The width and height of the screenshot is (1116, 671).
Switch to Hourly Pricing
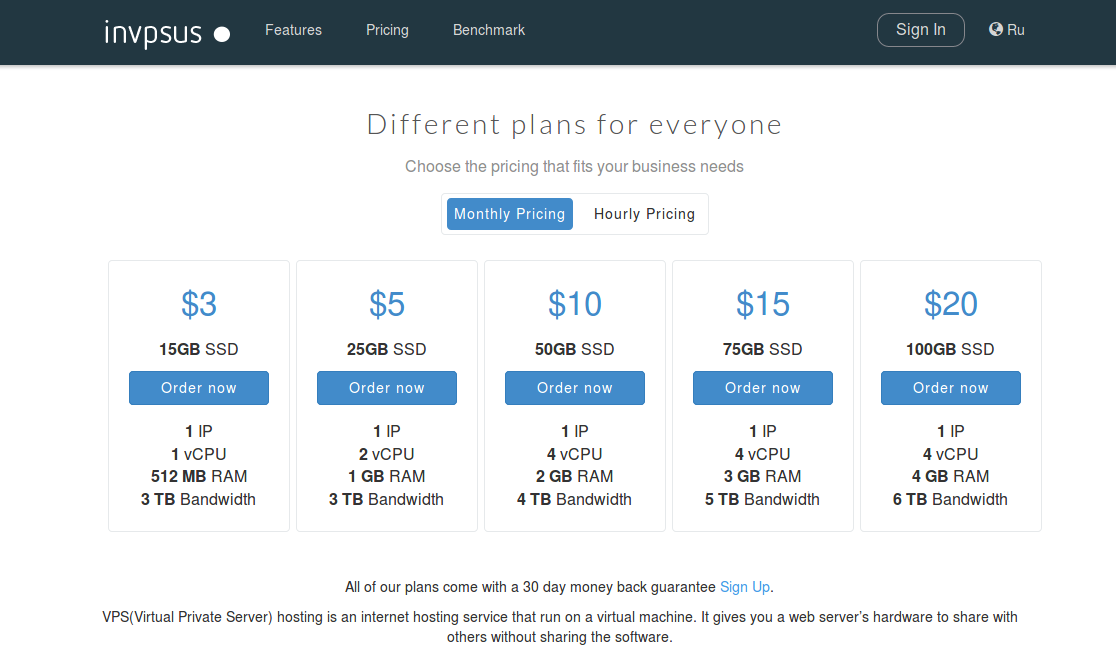pos(644,214)
